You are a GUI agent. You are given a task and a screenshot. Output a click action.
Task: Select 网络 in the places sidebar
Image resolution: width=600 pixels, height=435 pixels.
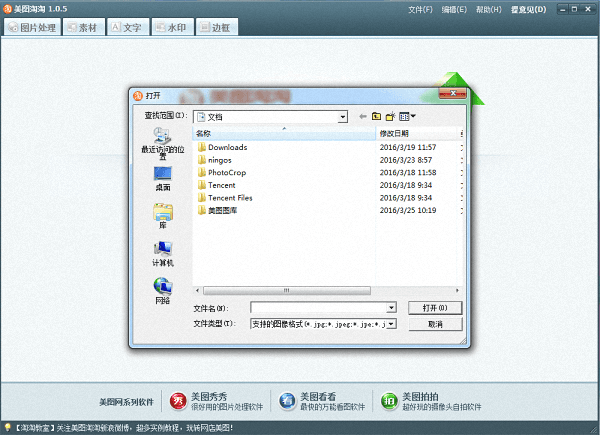(163, 291)
